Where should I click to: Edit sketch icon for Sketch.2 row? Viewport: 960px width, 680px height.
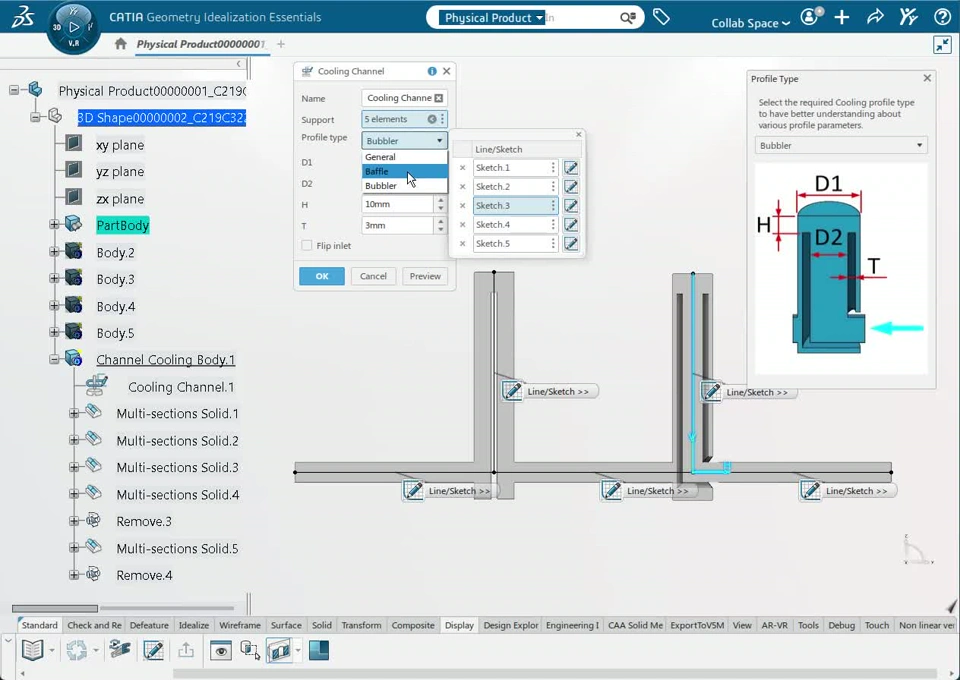tap(571, 187)
